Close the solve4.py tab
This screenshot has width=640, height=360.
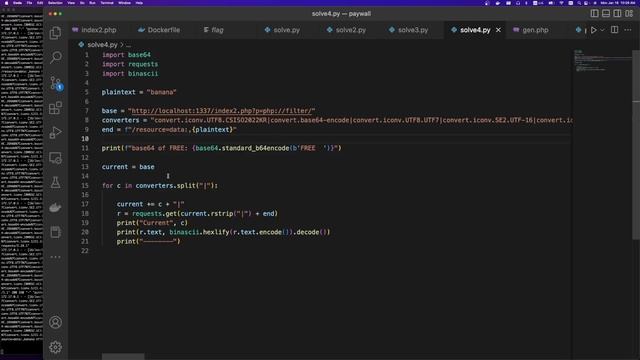click(x=498, y=30)
